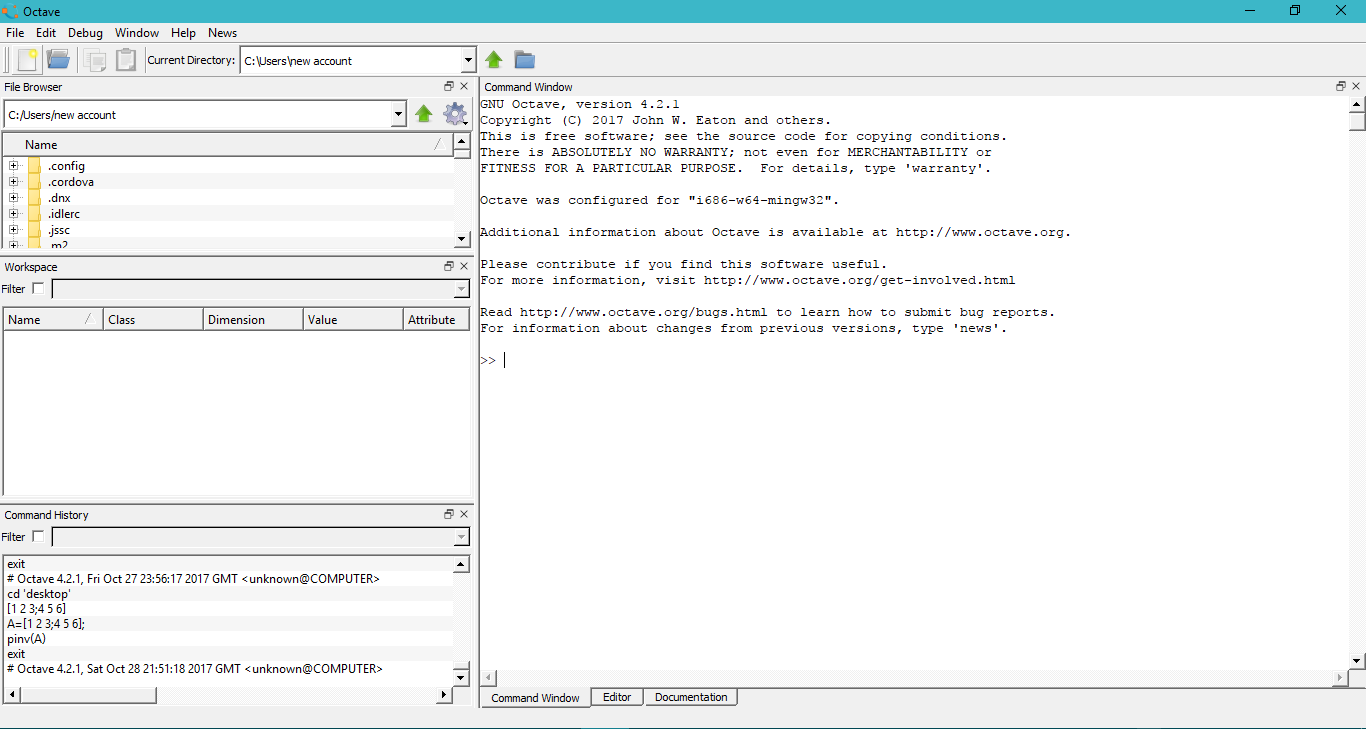The height and width of the screenshot is (729, 1366).
Task: Undock the Command Window panel
Action: pyautogui.click(x=1339, y=86)
